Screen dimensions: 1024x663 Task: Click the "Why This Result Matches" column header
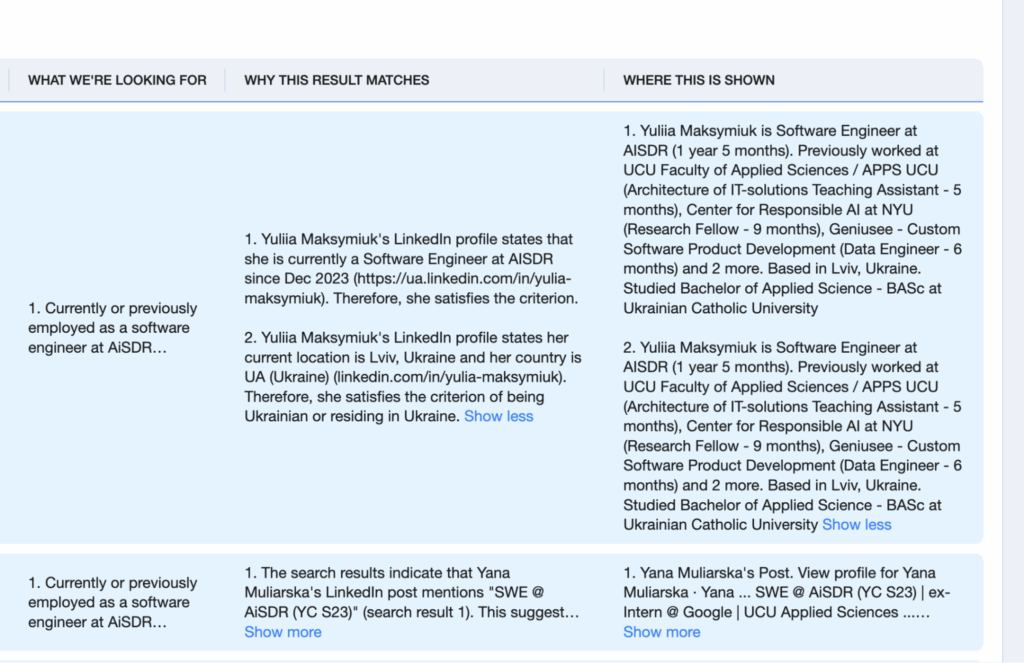point(336,80)
